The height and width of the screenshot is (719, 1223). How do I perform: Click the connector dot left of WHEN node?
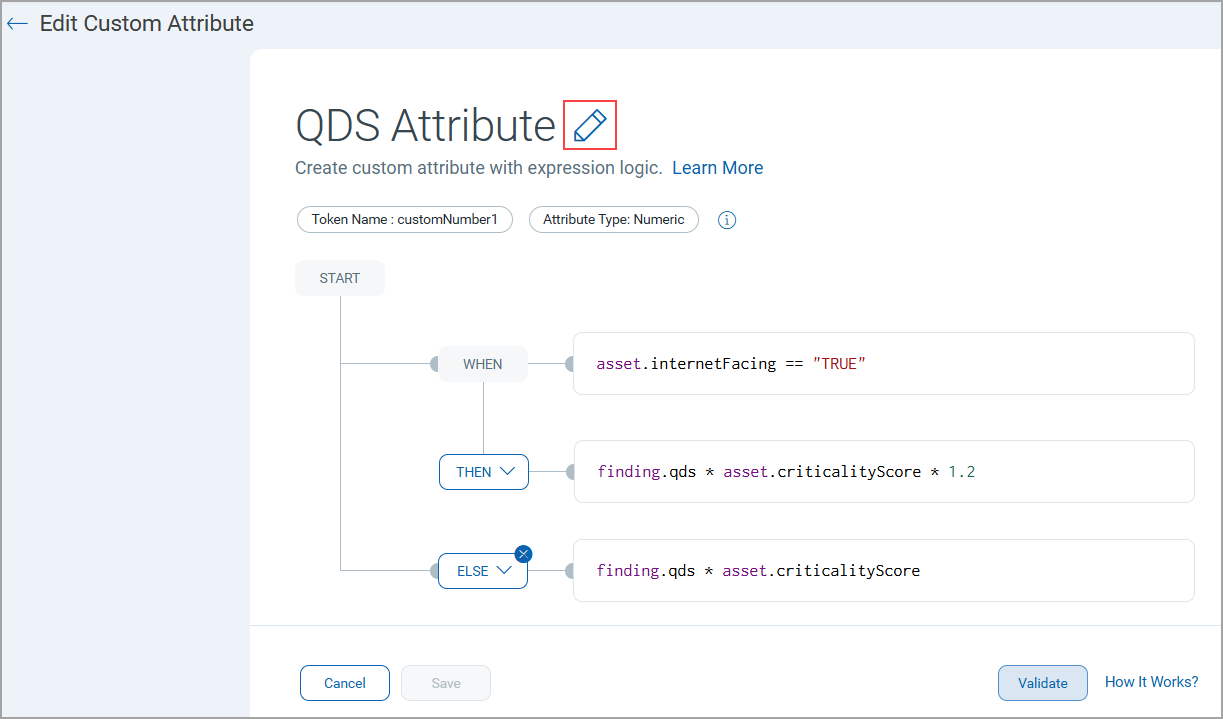pos(435,364)
